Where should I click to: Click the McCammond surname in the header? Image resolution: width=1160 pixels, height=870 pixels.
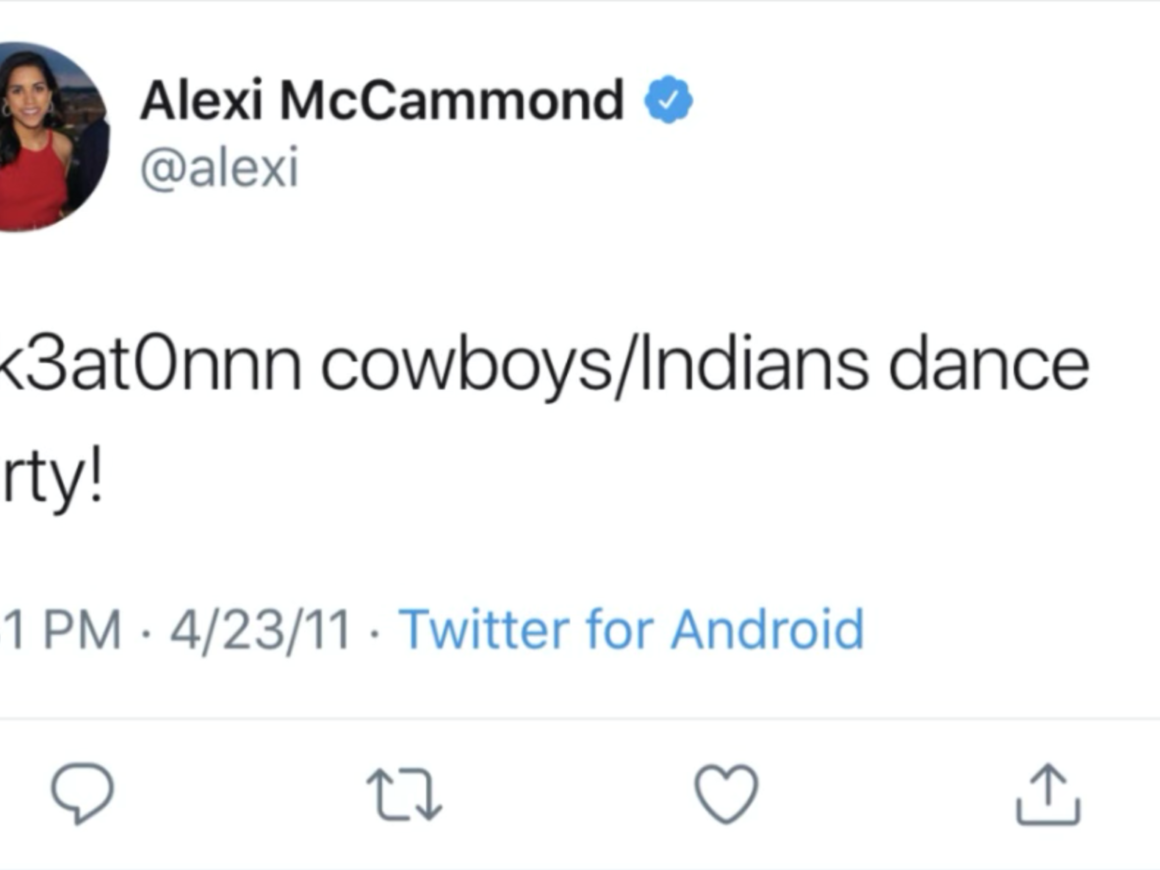point(452,101)
